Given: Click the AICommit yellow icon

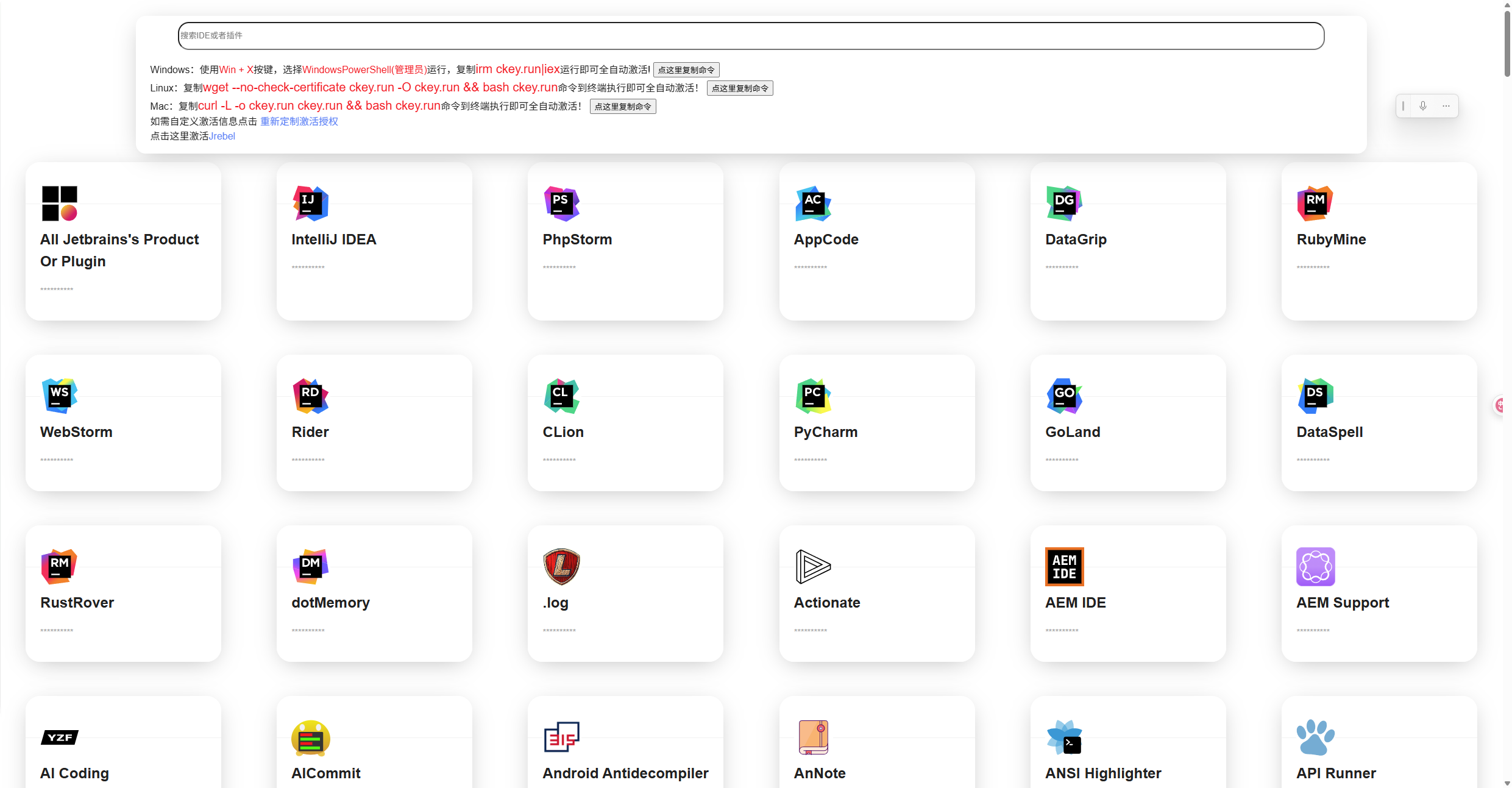Looking at the screenshot, I should point(311,737).
